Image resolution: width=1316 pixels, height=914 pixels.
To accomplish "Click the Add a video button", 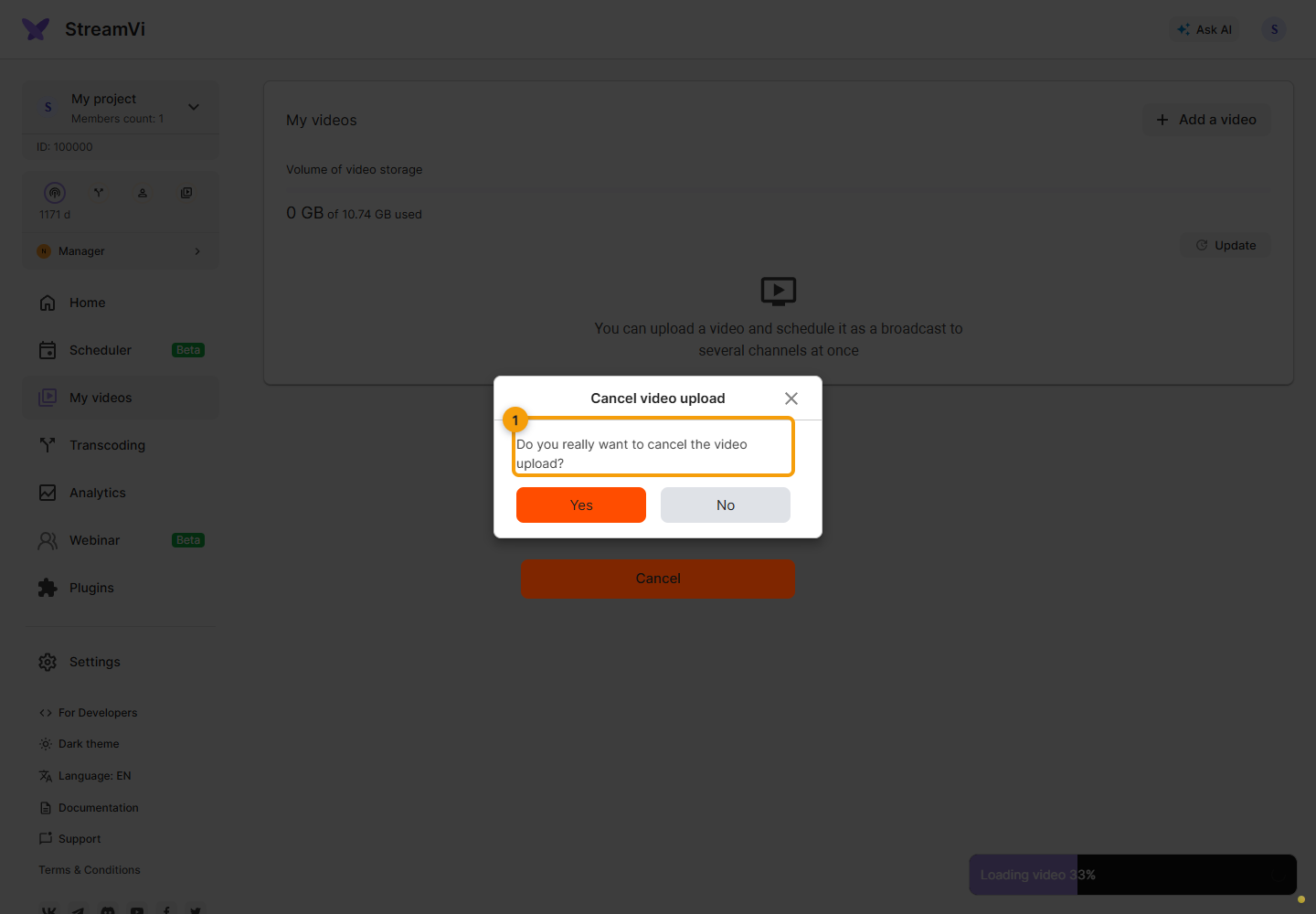I will tap(1206, 120).
